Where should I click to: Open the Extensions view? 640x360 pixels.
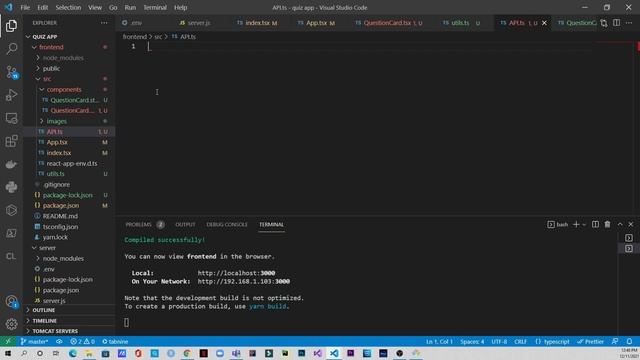pyautogui.click(x=11, y=141)
